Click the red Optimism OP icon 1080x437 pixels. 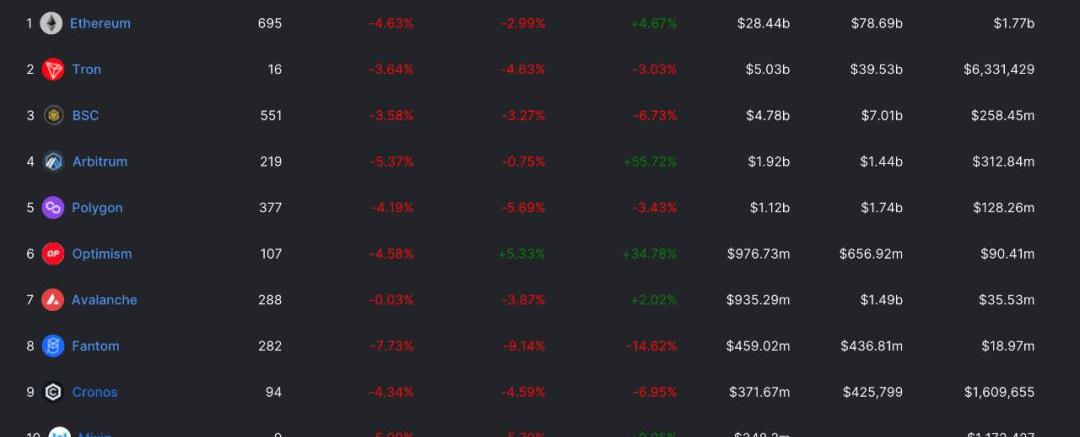coord(53,254)
